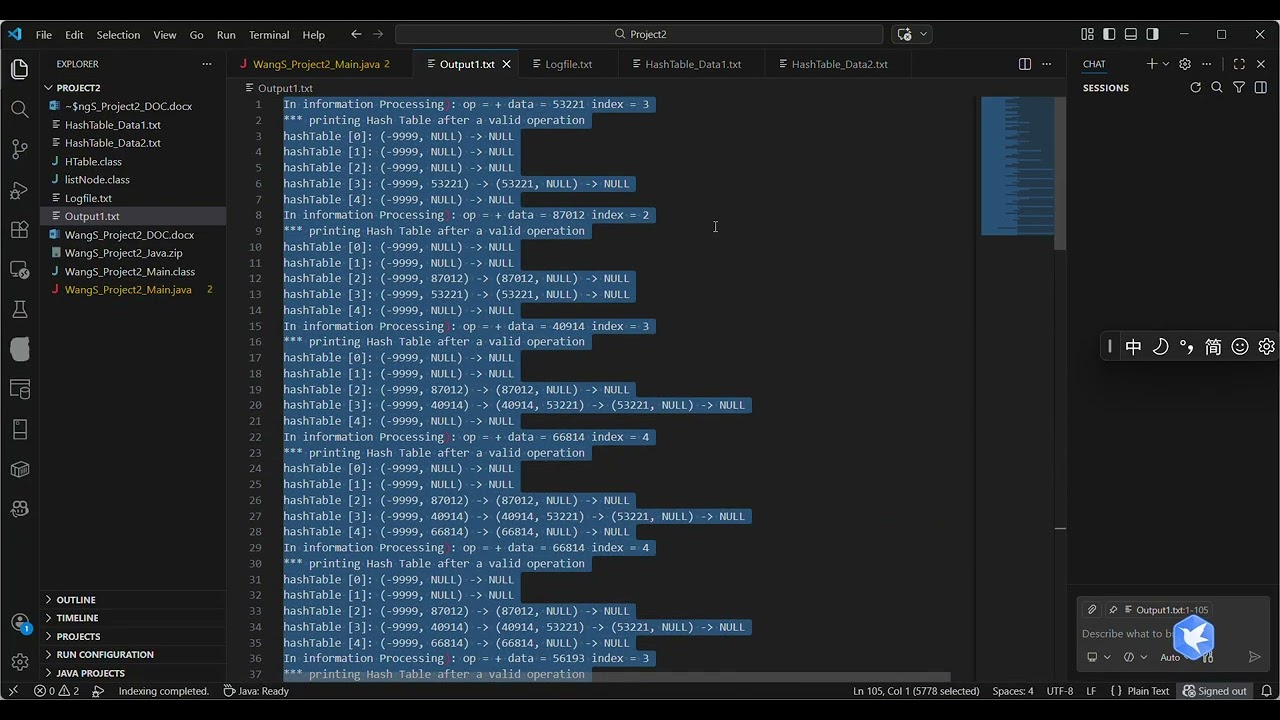1280x720 pixels.
Task: Start a new chat with plus icon
Action: [x=1151, y=64]
